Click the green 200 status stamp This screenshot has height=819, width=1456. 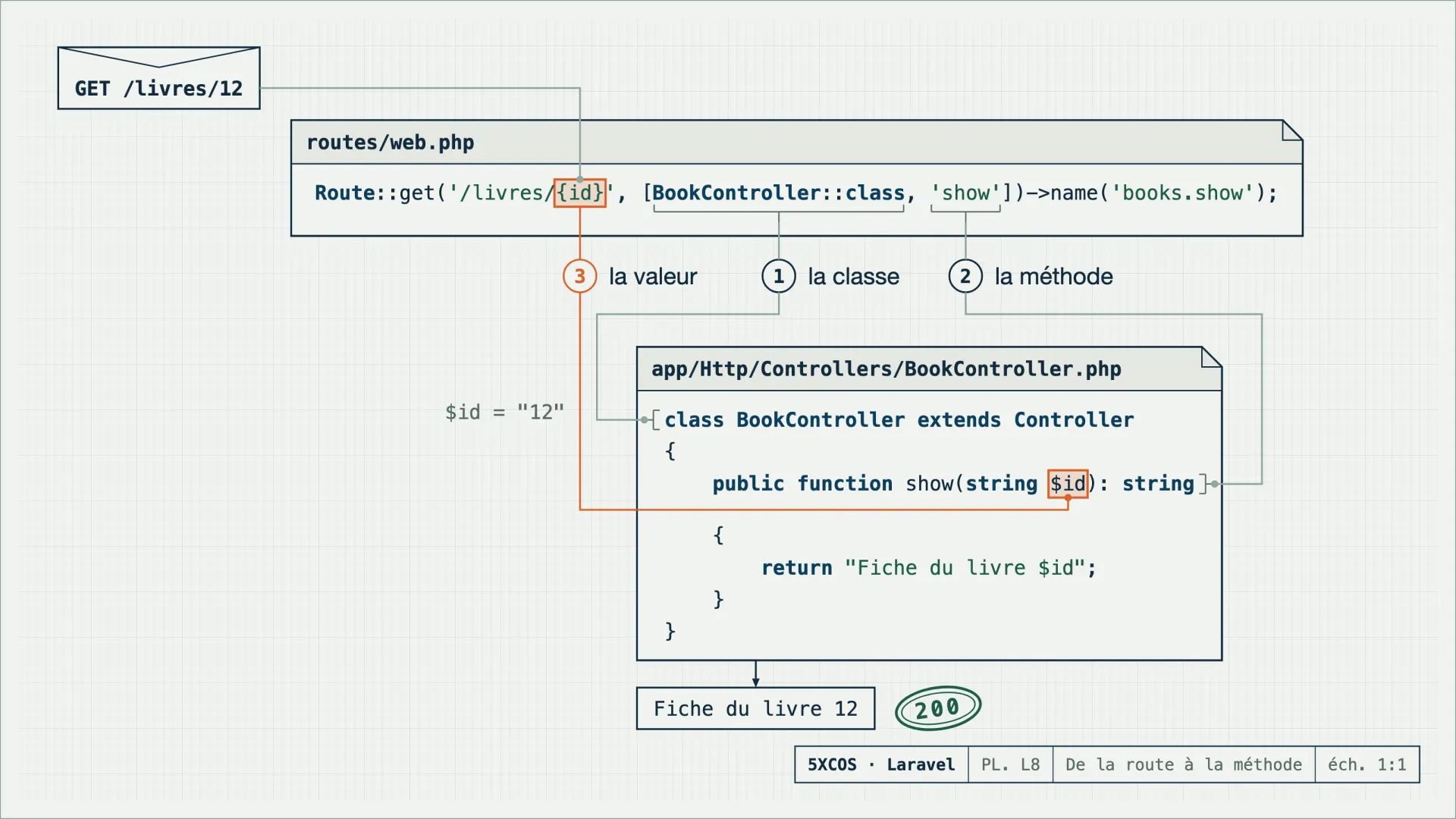[x=938, y=708]
